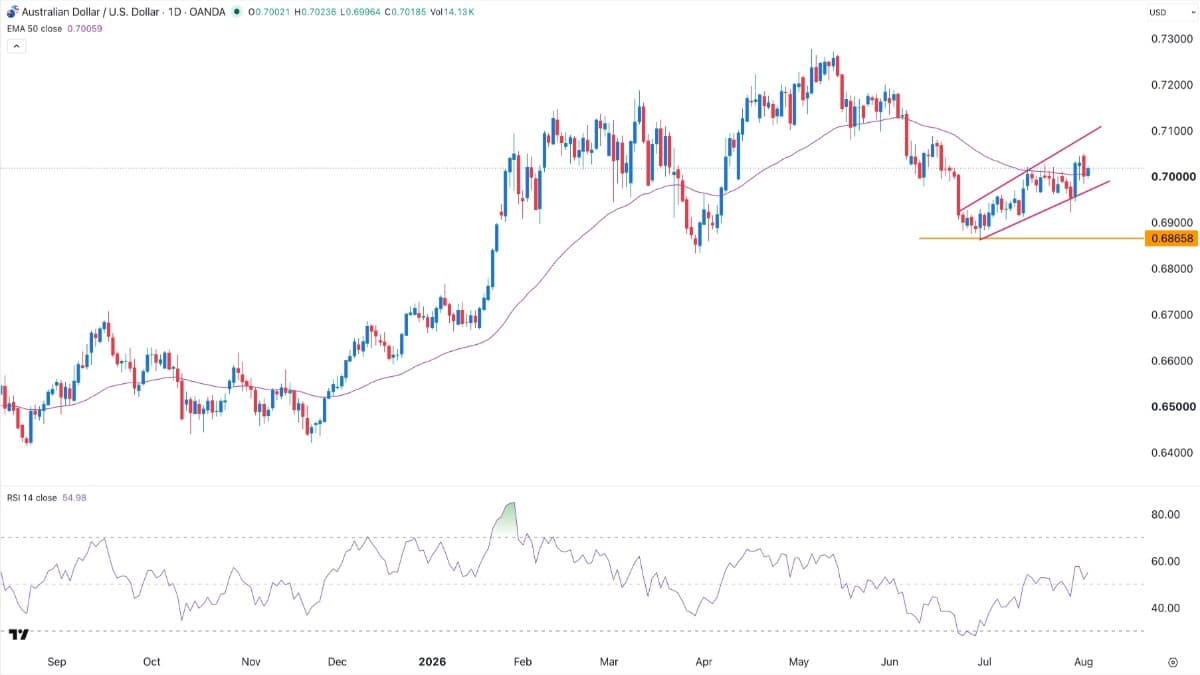This screenshot has width=1200, height=675.
Task: Click the 0.70000 price axis label
Action: pos(1172,177)
